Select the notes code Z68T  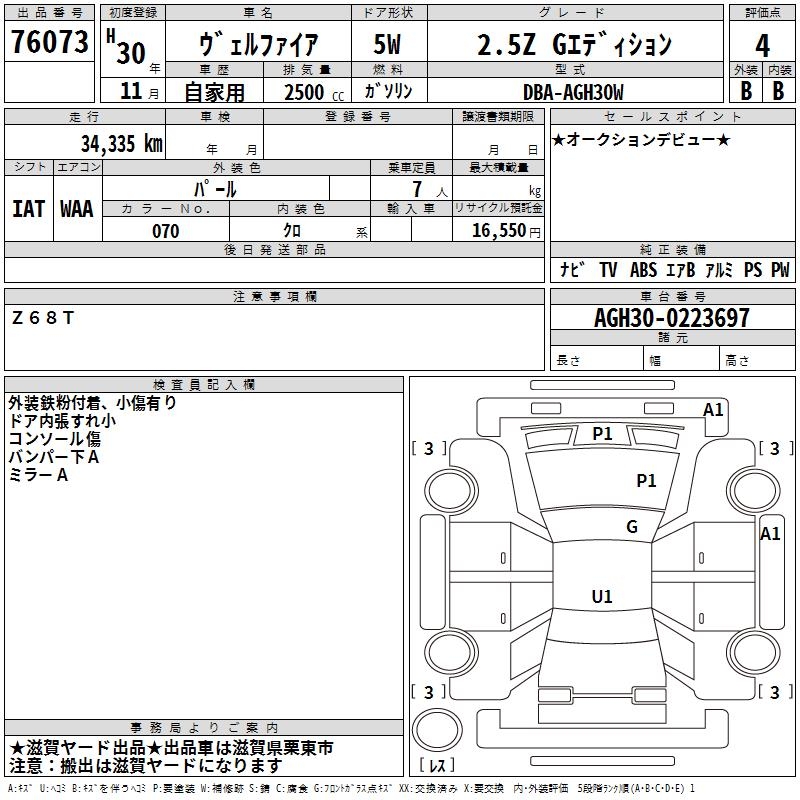[43, 318]
